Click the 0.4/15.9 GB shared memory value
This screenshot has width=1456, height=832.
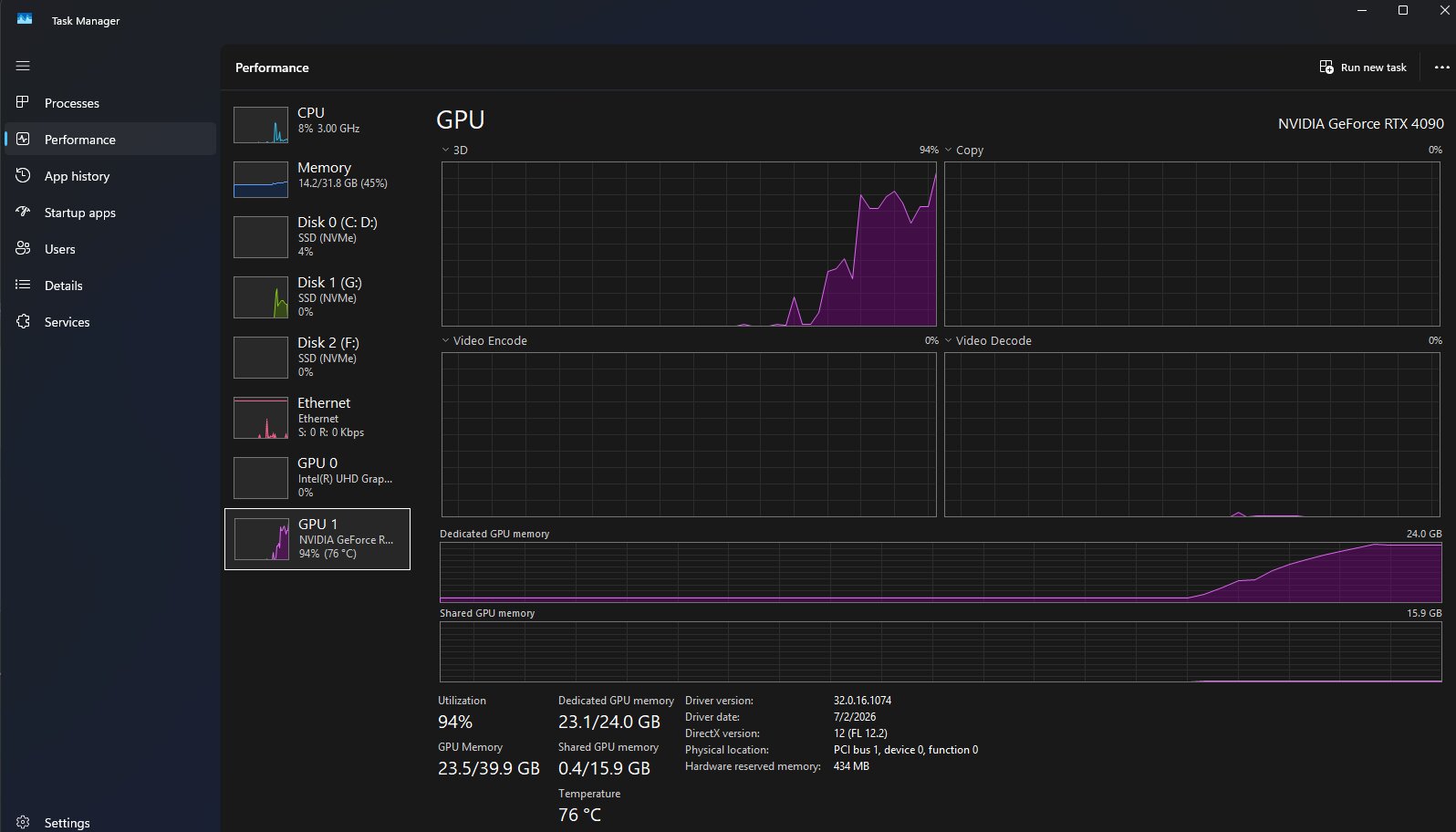tap(604, 768)
